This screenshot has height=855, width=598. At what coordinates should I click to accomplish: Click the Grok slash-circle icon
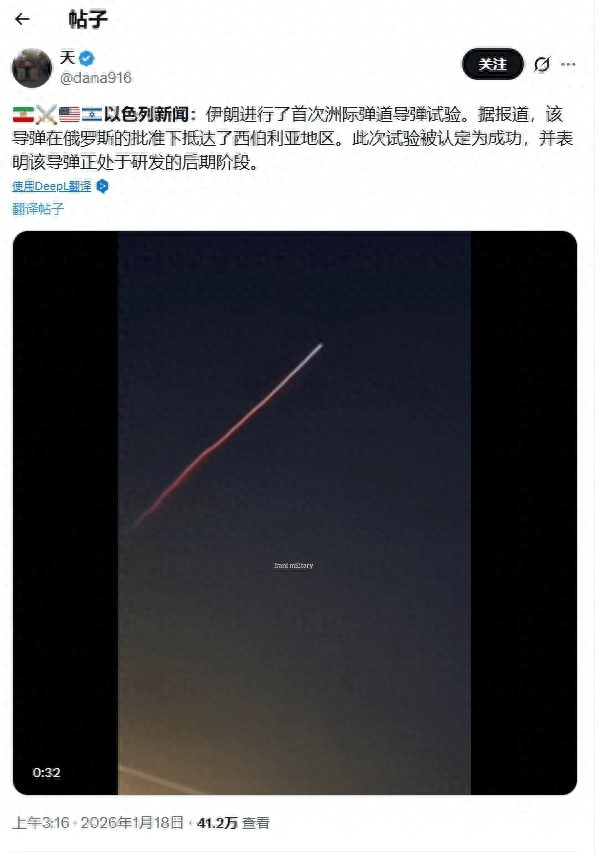pos(541,64)
